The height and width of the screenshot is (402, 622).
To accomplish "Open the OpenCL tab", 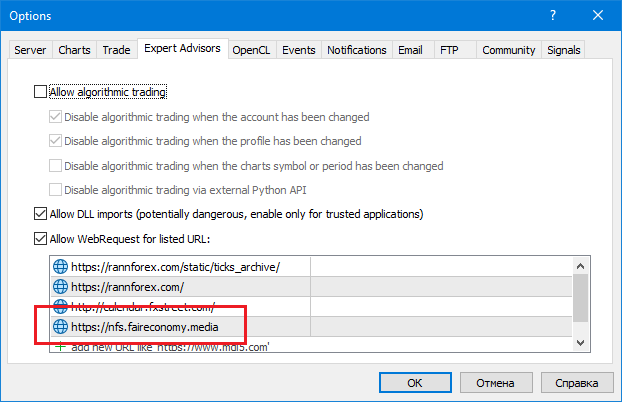I will coord(251,50).
